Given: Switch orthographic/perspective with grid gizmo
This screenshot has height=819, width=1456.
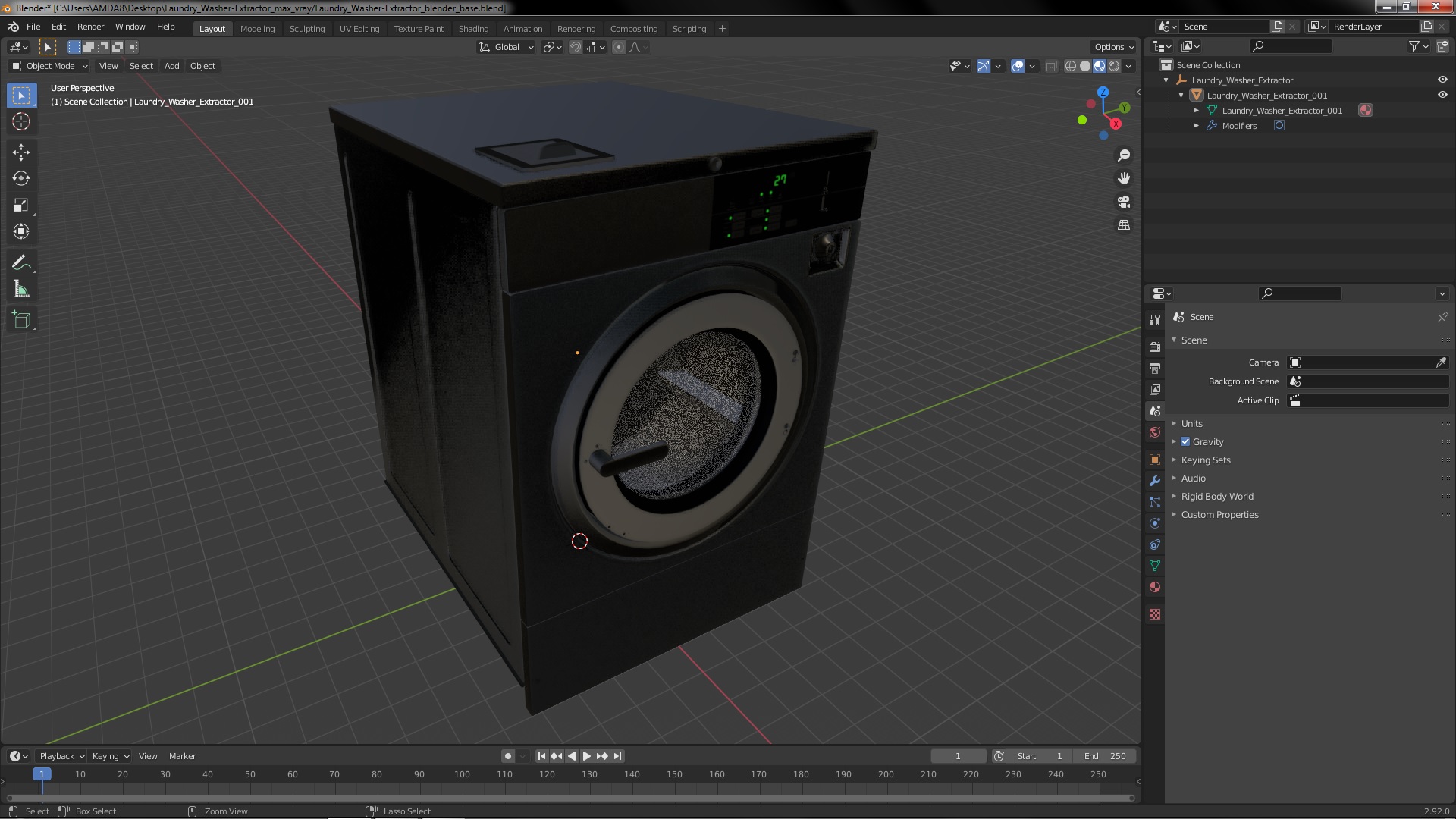Looking at the screenshot, I should pos(1124,225).
